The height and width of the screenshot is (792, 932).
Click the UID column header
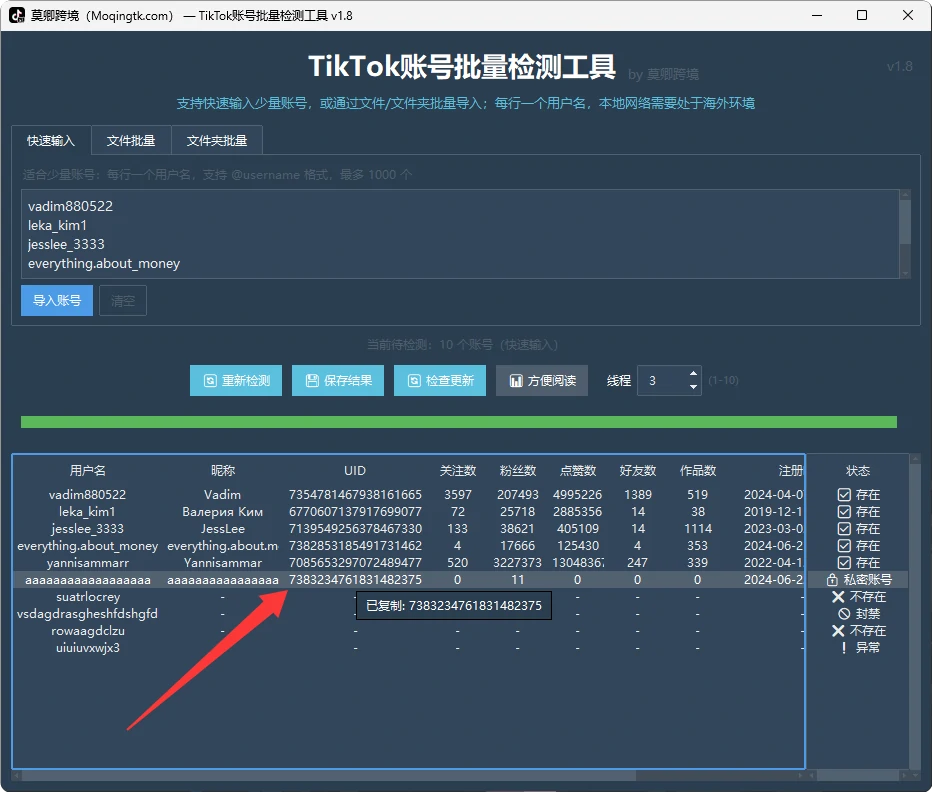click(x=355, y=471)
